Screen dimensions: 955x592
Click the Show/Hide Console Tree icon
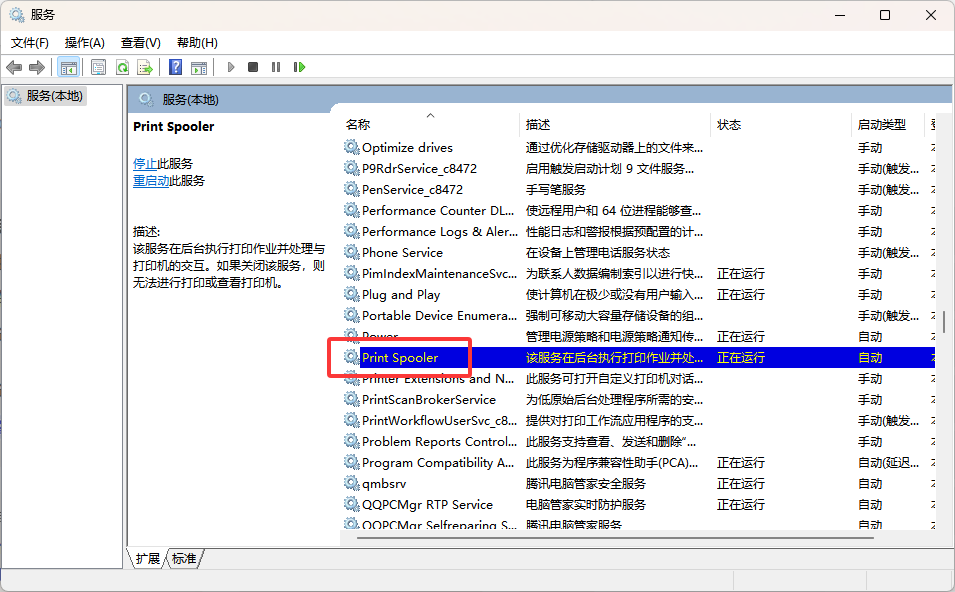point(68,67)
